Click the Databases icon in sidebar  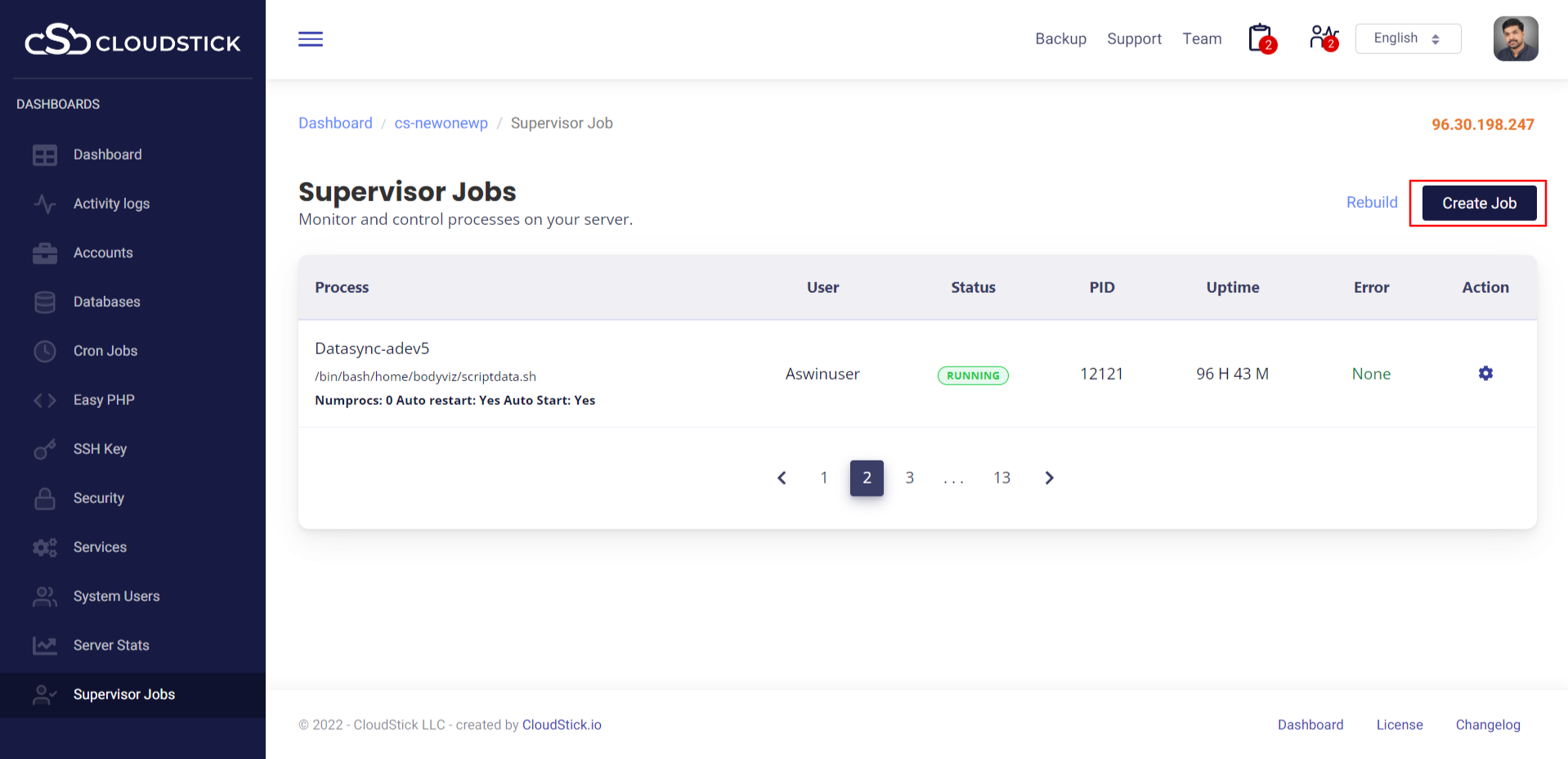pyautogui.click(x=45, y=302)
